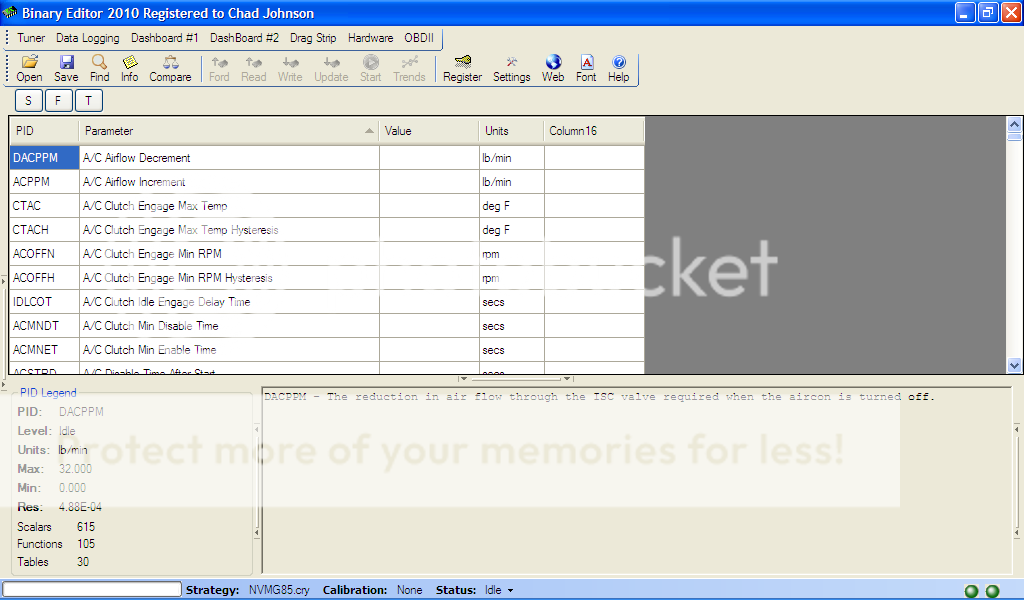Click the F filter button
This screenshot has height=600, width=1024.
[x=58, y=101]
